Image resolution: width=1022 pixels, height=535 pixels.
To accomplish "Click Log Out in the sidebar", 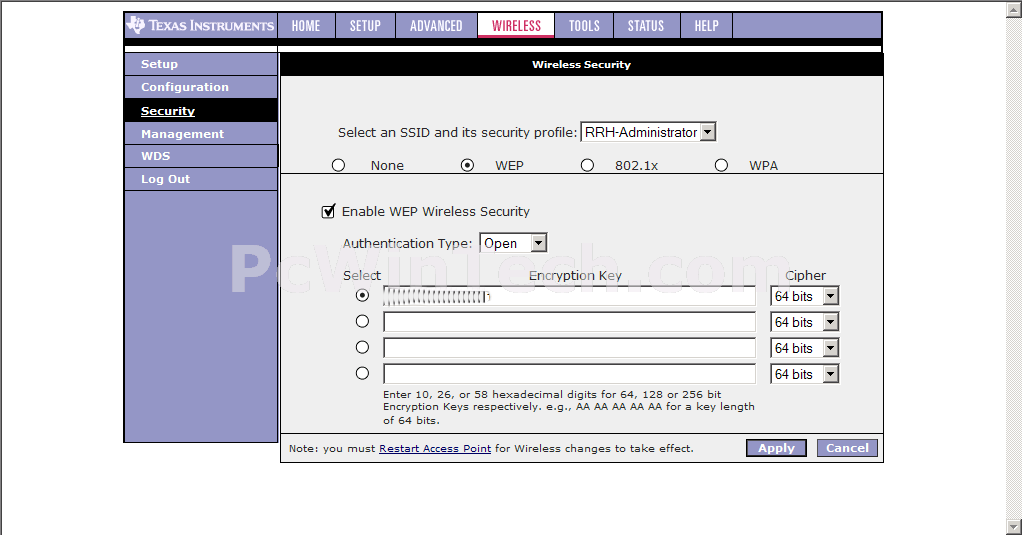I will tap(201, 179).
